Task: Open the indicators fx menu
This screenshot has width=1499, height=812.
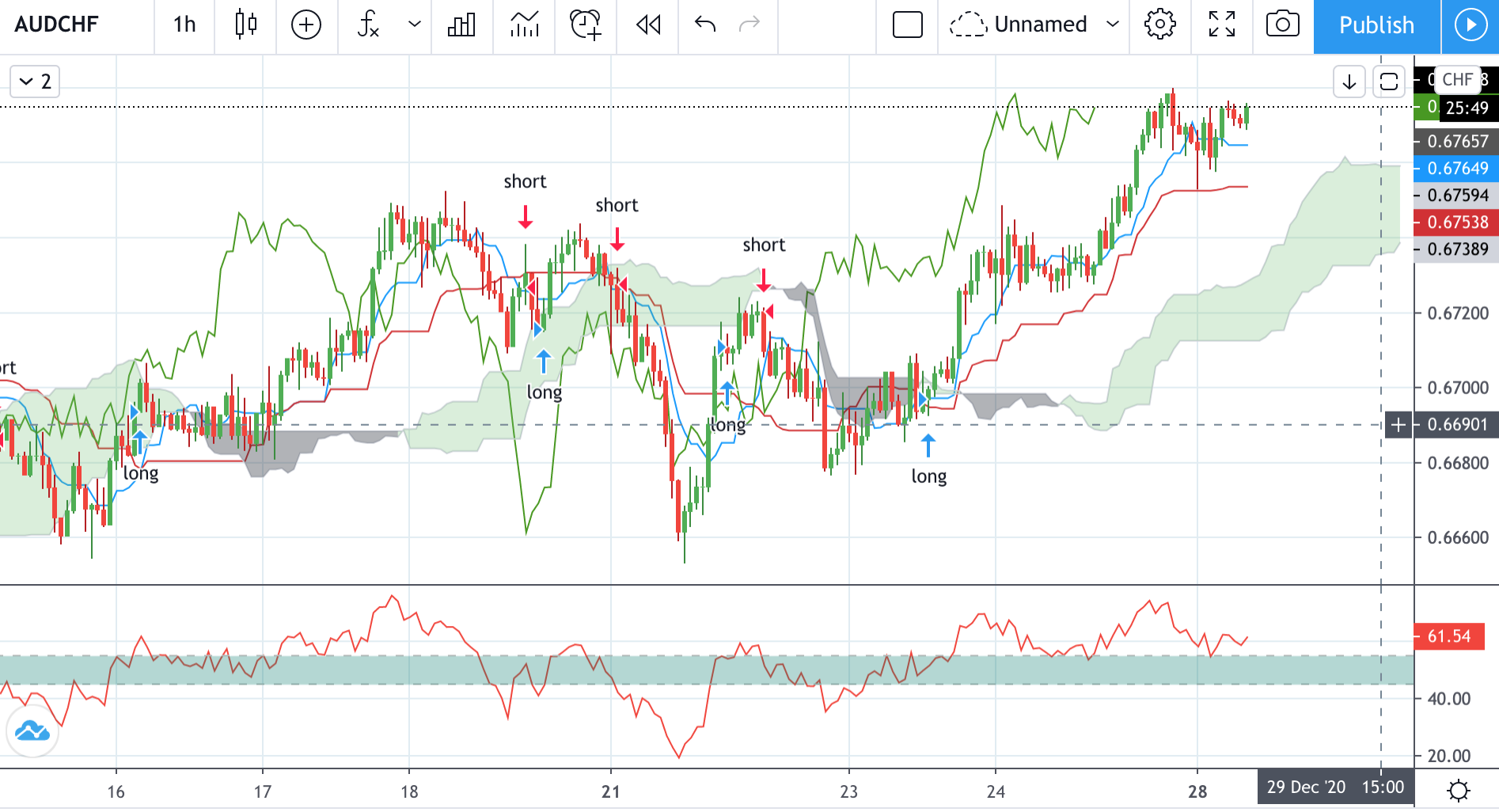Action: pos(368,25)
